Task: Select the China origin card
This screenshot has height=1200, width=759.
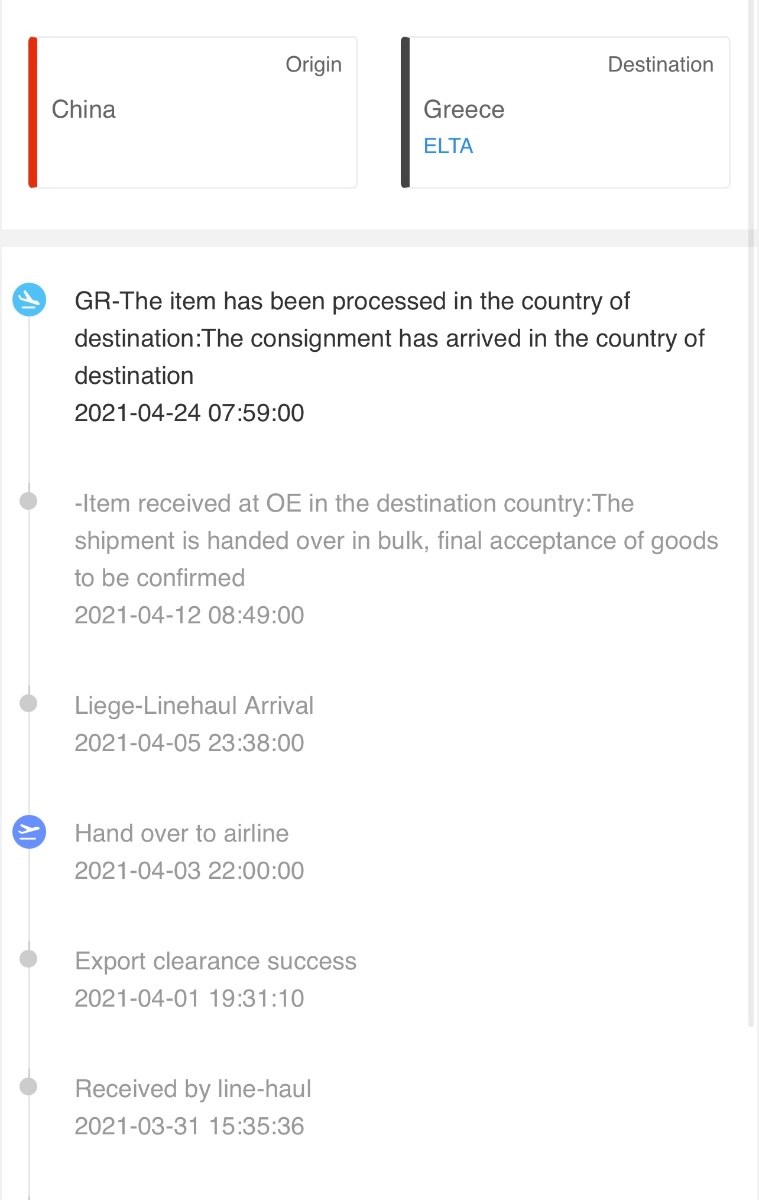Action: pyautogui.click(x=193, y=112)
